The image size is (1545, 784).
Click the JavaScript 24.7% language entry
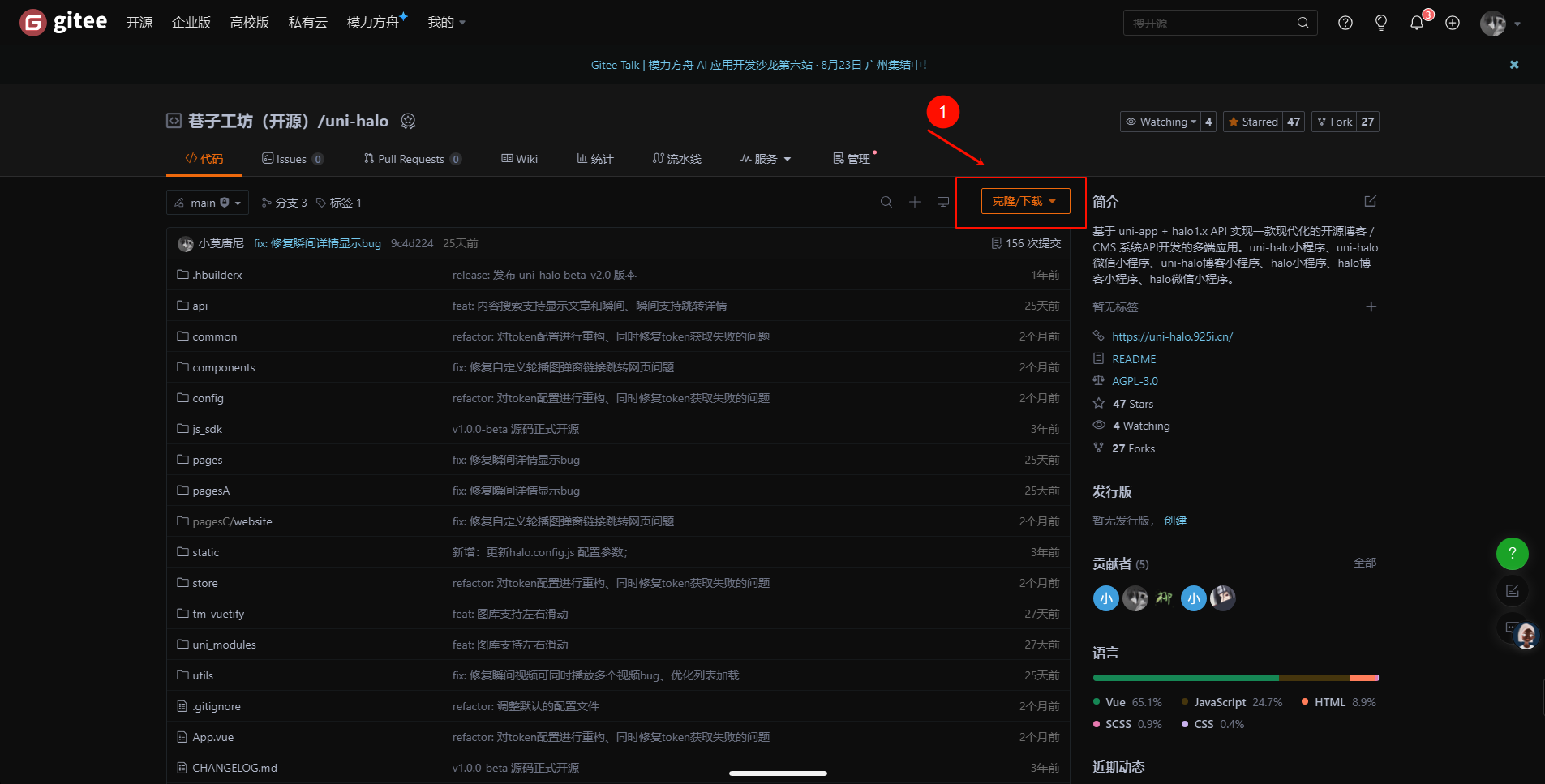tap(1232, 702)
